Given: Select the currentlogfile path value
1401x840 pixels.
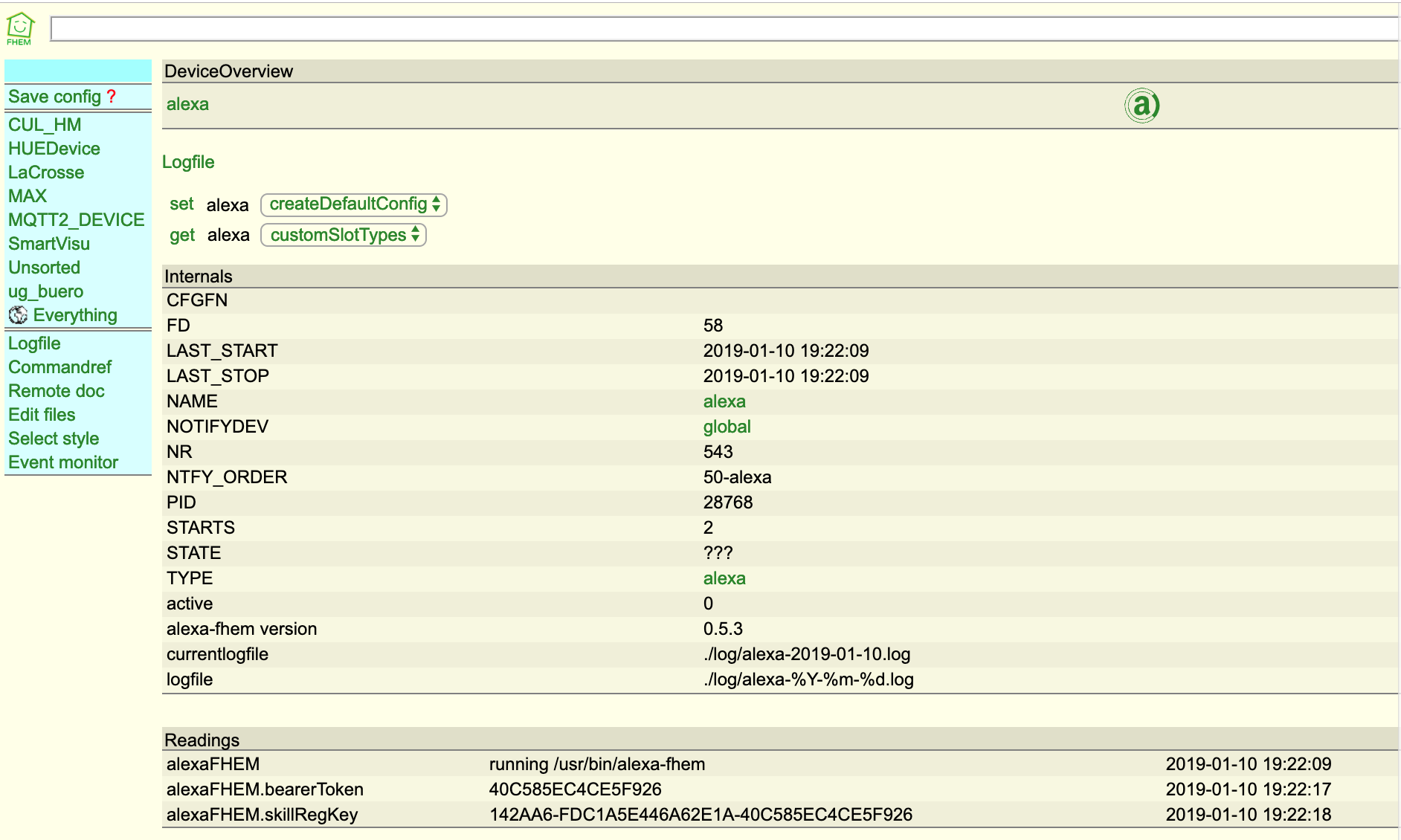Looking at the screenshot, I should (807, 654).
